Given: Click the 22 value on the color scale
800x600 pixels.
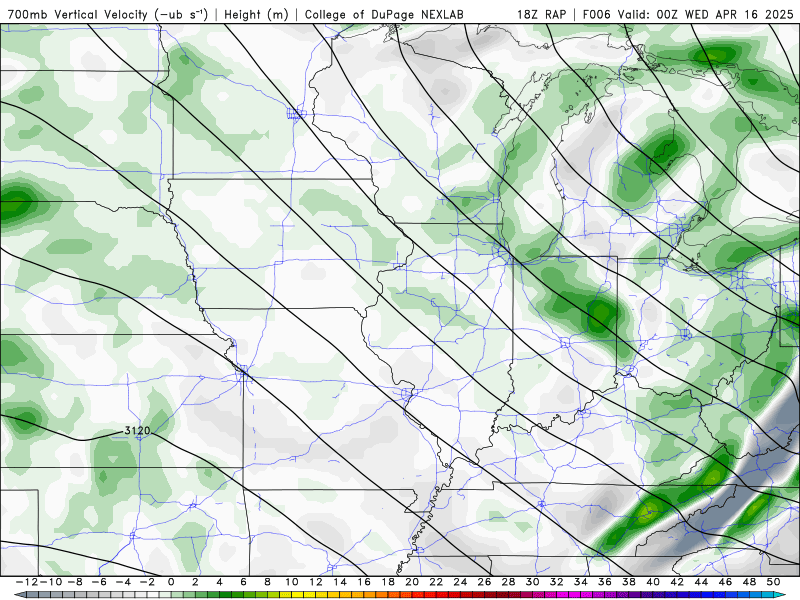Looking at the screenshot, I should [436, 582].
